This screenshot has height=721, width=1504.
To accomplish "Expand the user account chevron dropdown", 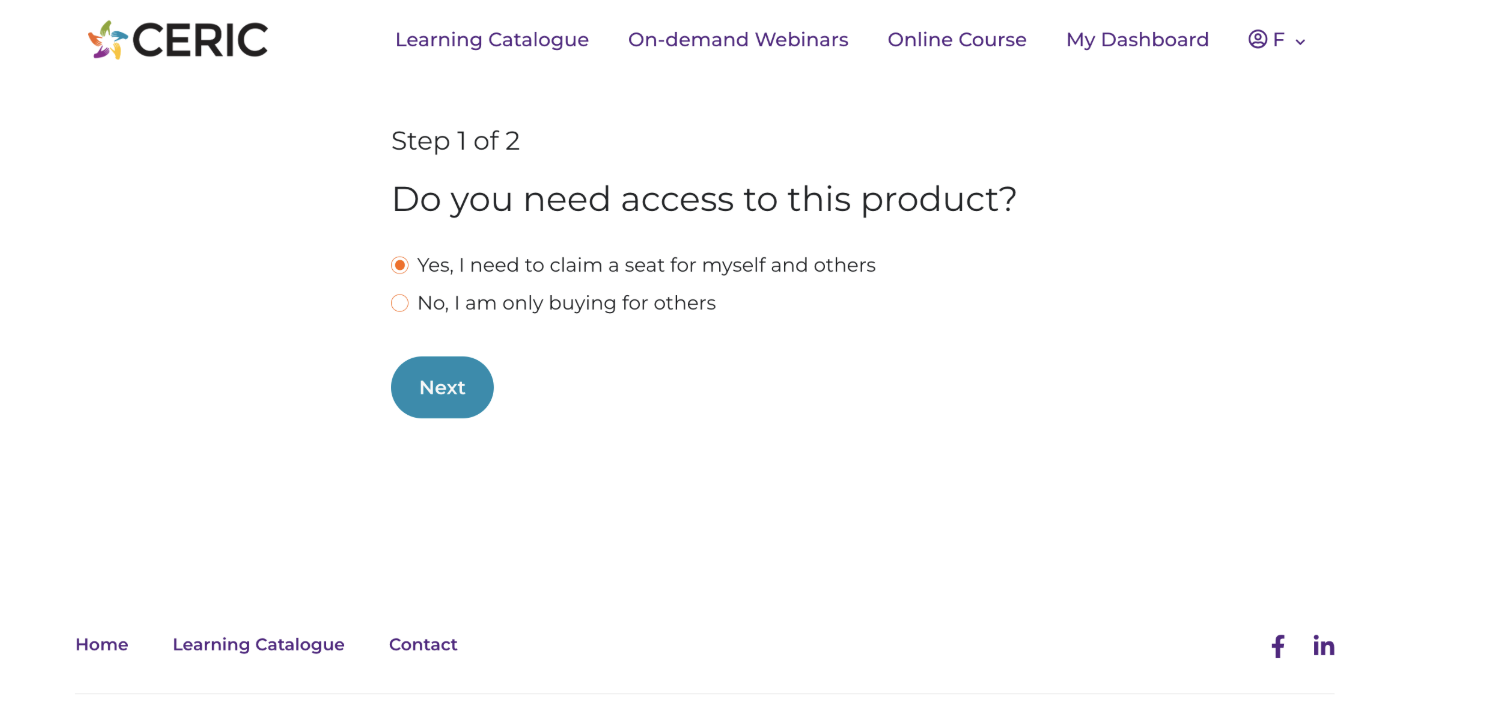I will (x=1300, y=42).
